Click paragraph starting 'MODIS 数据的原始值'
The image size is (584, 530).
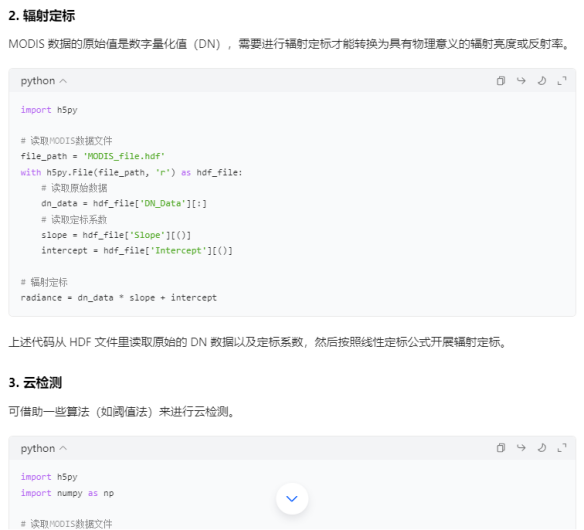coord(289,44)
